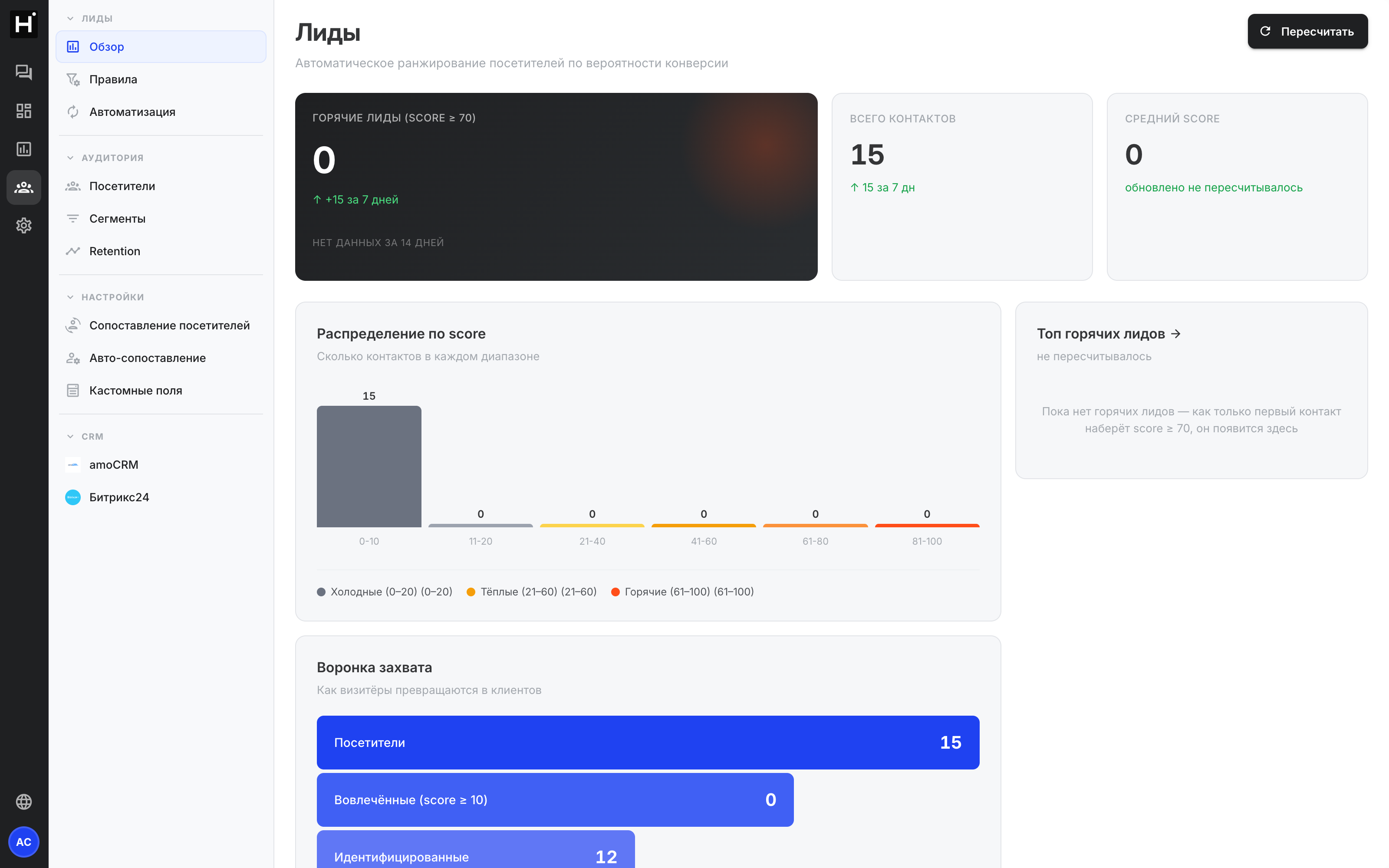1389x868 pixels.
Task: Open the AC user avatar
Action: [23, 842]
